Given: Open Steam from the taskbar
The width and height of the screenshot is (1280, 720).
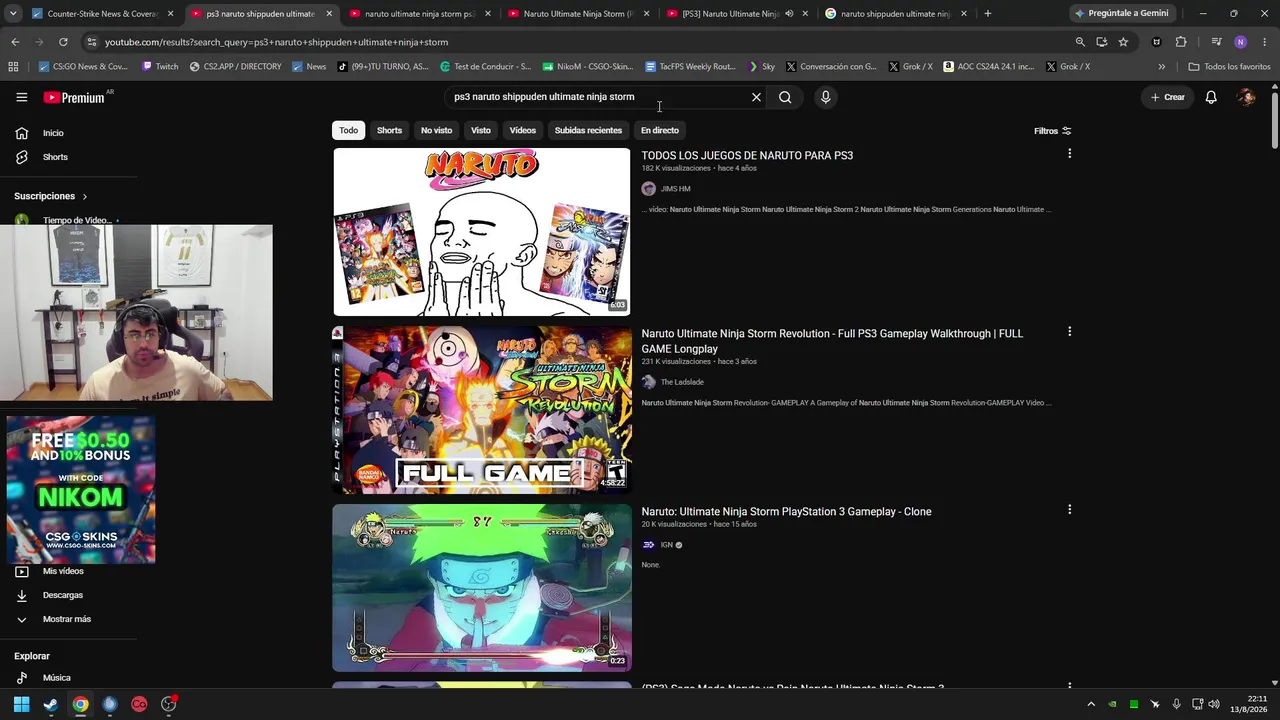Looking at the screenshot, I should (51, 704).
